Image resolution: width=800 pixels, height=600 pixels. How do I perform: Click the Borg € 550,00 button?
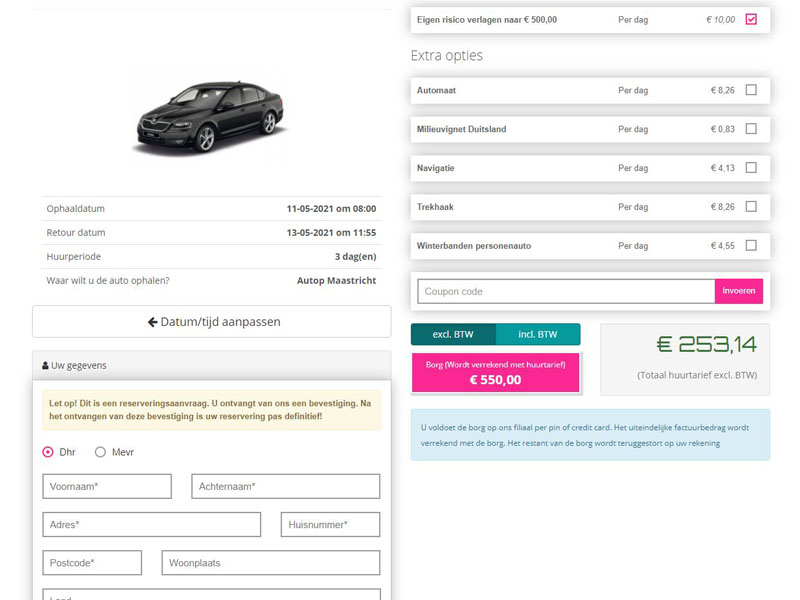tap(496, 371)
